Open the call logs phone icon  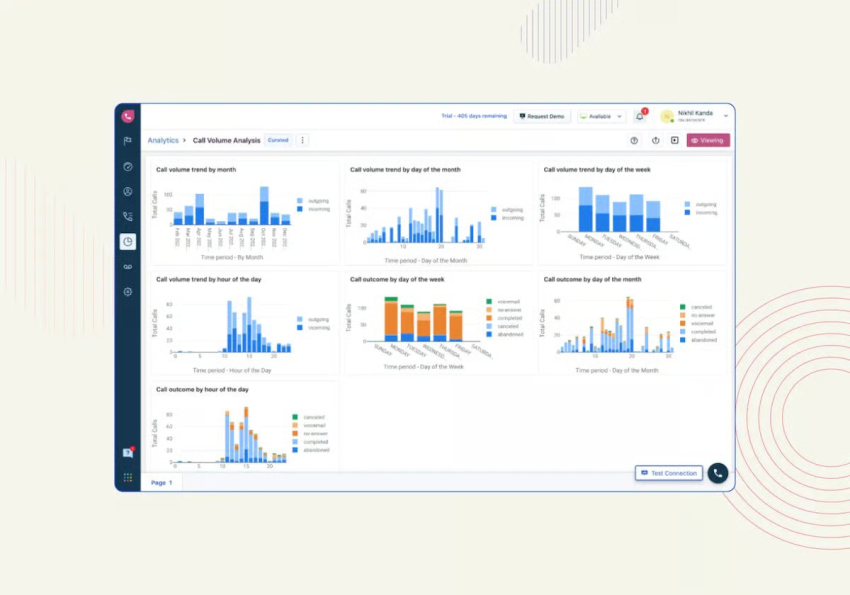128,216
